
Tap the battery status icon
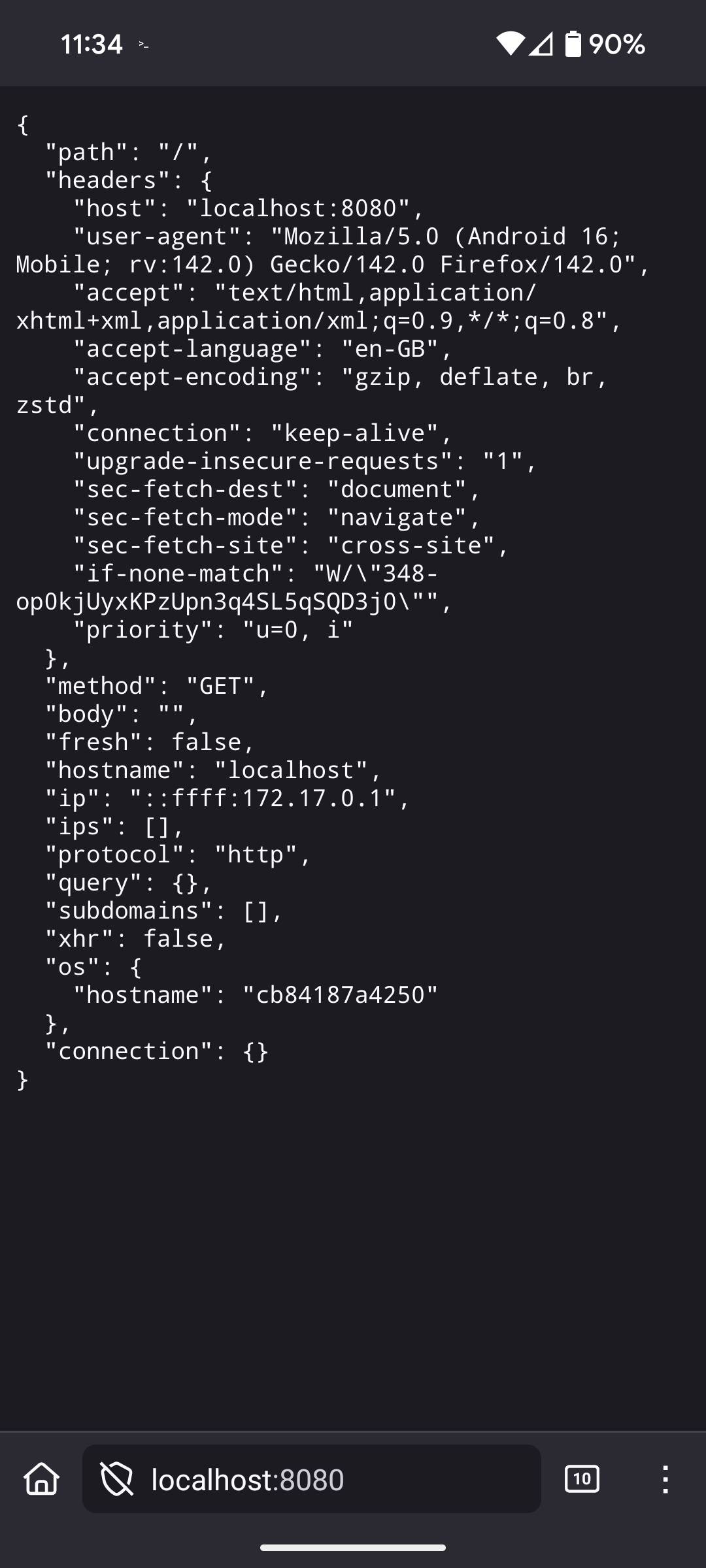[573, 44]
